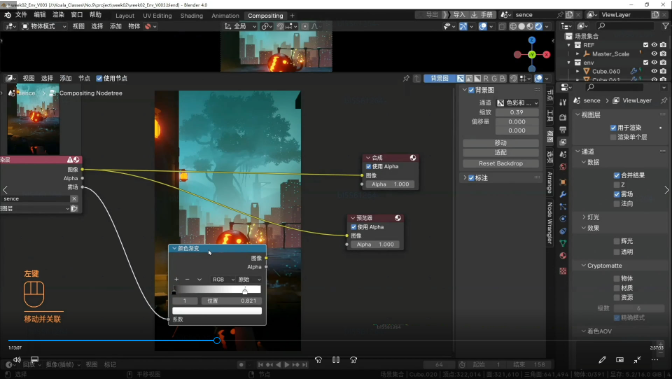This screenshot has width=672, height=379.
Task: Click the color ramp stop color swatch
Action: pos(217,310)
